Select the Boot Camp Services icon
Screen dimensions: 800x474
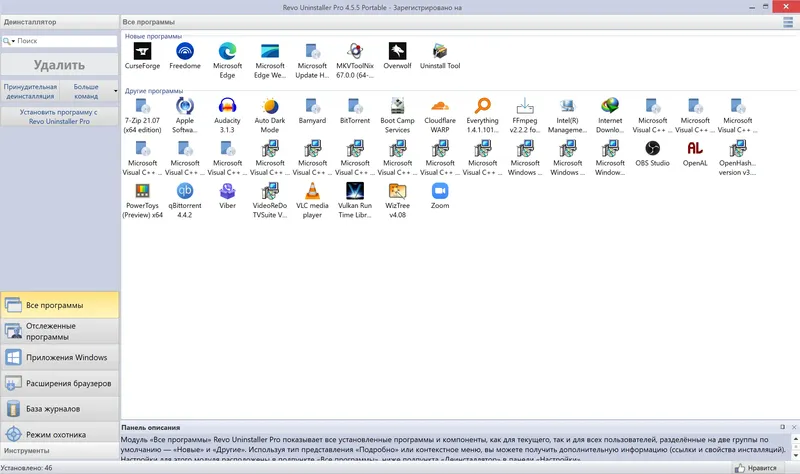[x=397, y=106]
